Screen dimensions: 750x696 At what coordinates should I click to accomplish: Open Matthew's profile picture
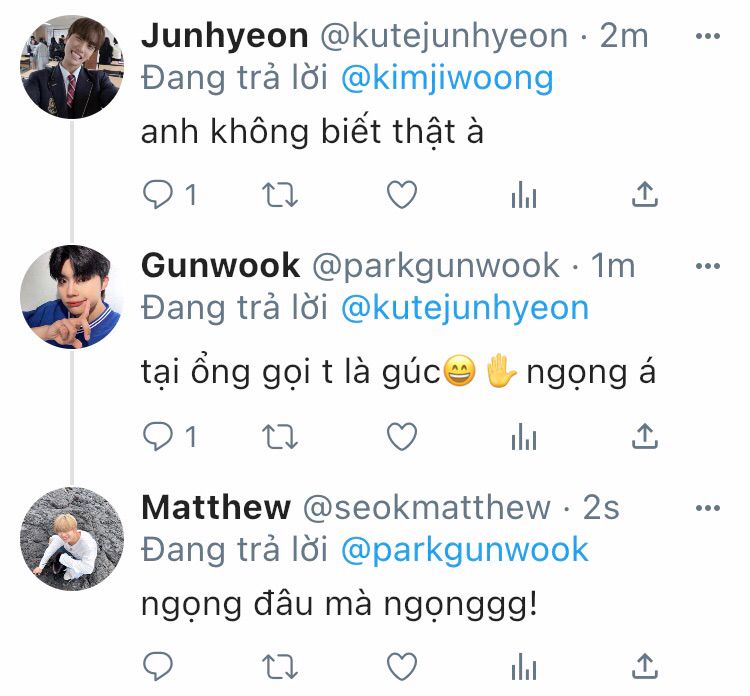(x=72, y=539)
